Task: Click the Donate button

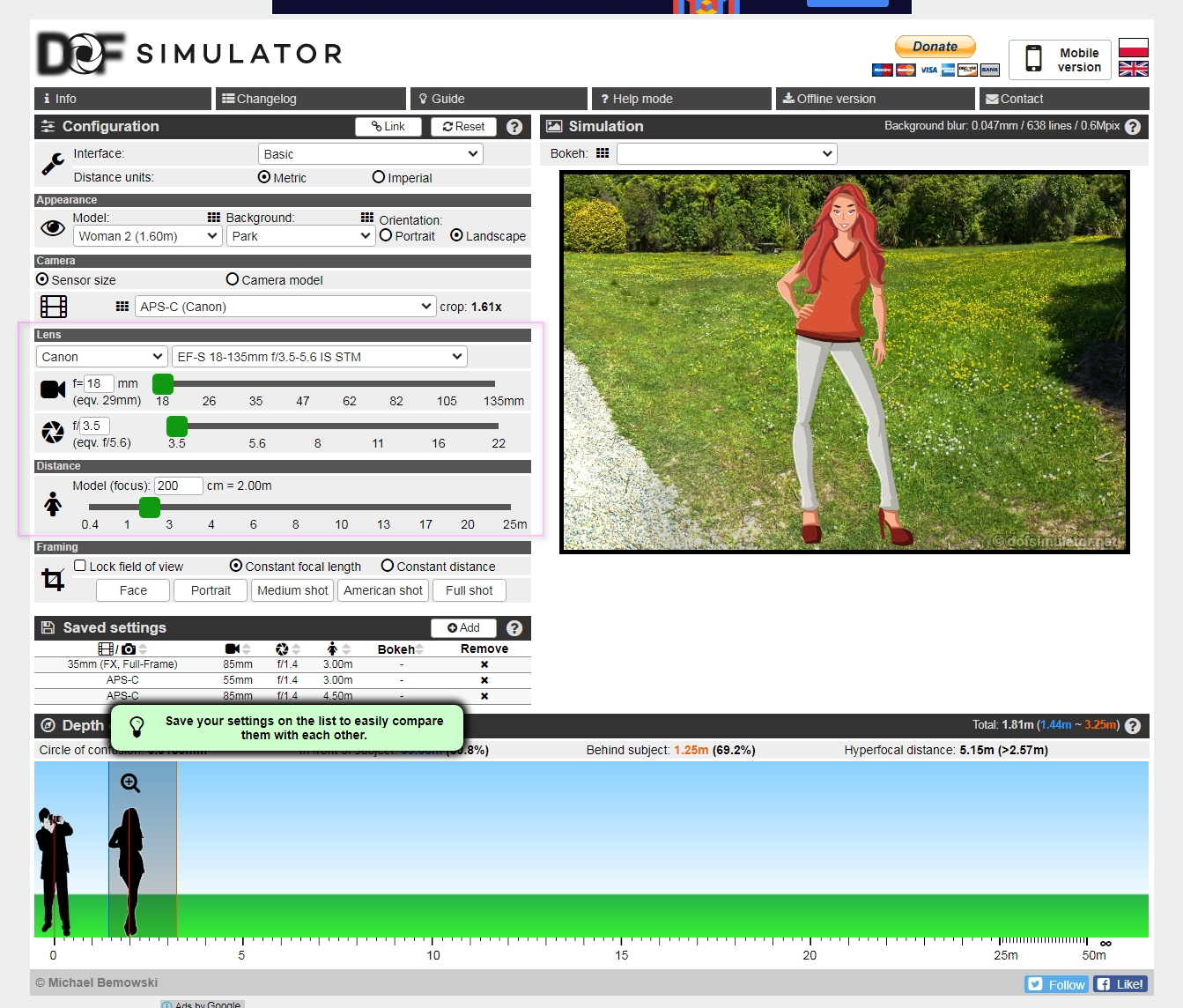Action: point(935,47)
